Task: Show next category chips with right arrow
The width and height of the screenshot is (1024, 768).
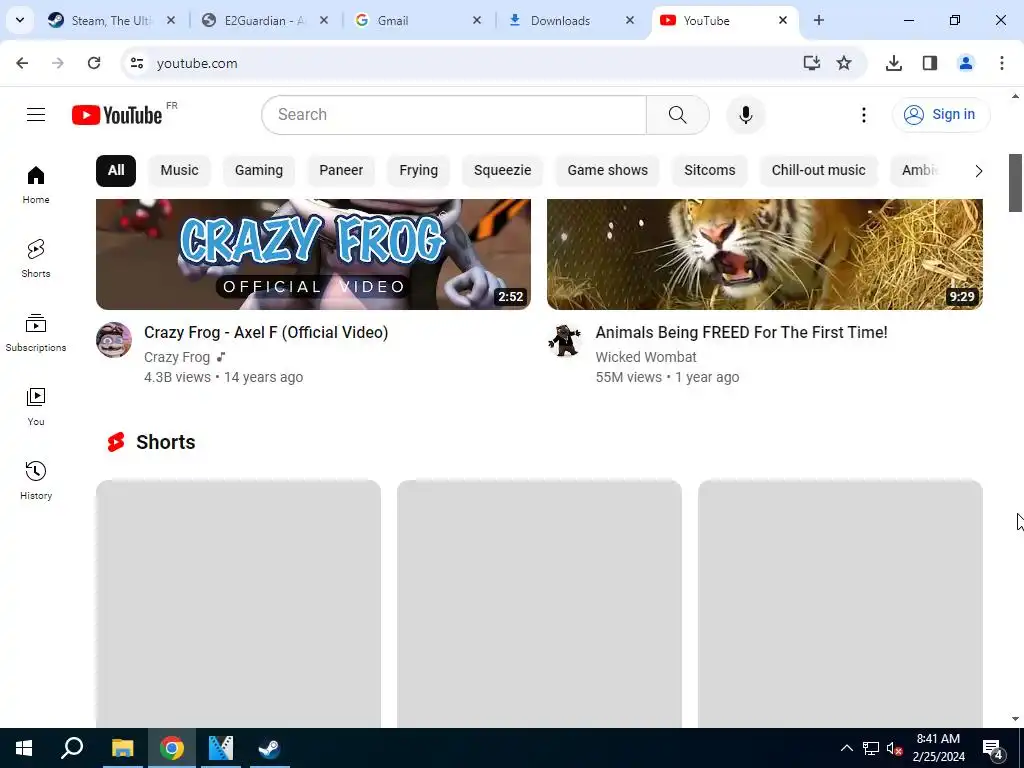Action: [978, 171]
